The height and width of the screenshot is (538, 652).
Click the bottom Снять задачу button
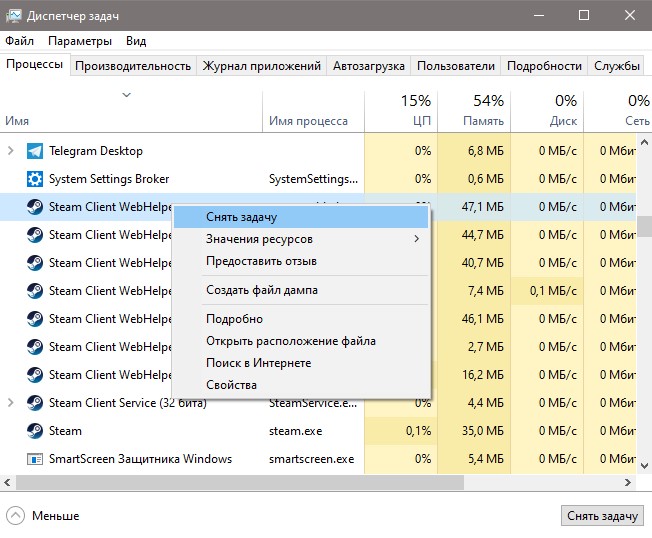coord(602,516)
